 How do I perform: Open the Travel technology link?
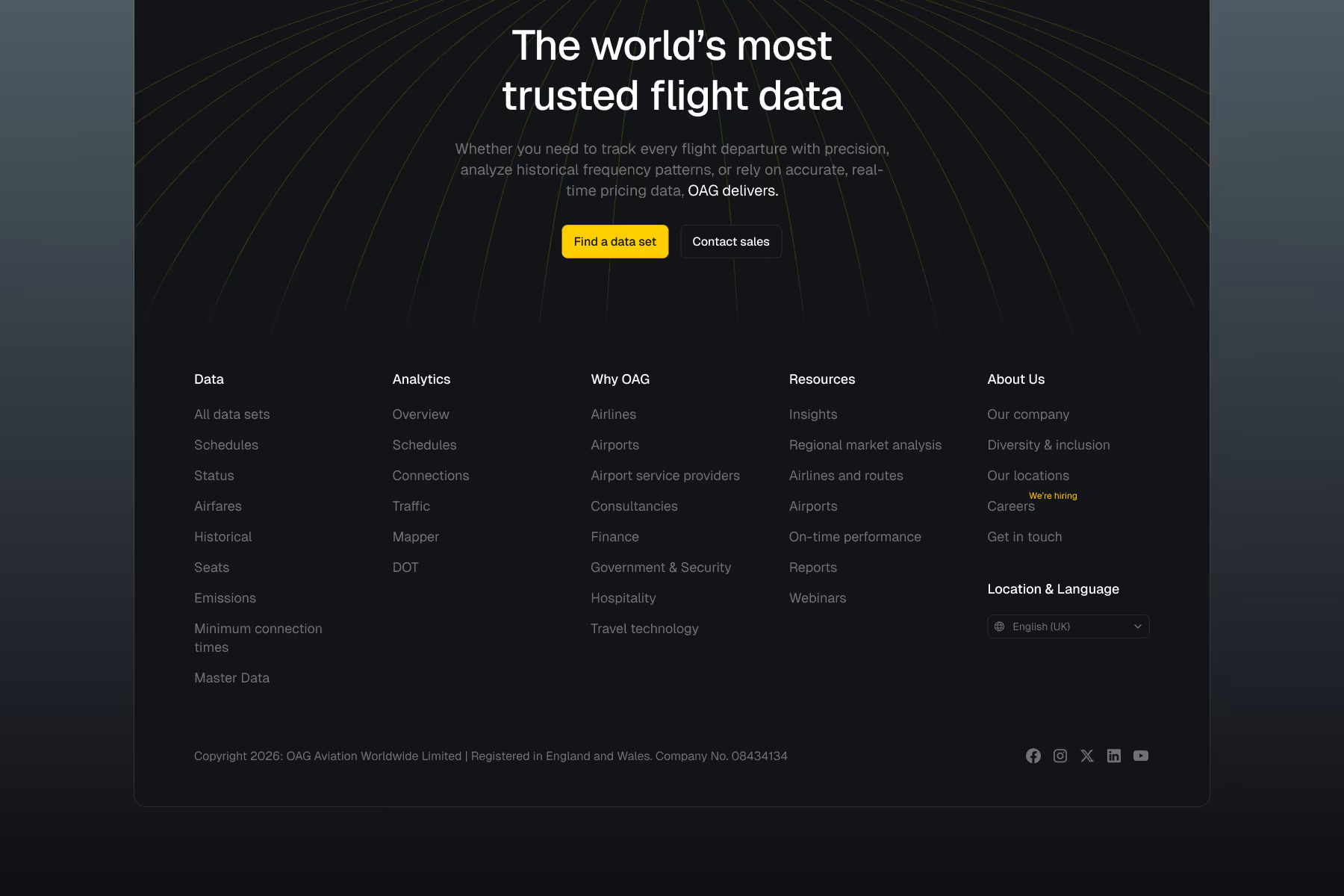(x=645, y=629)
